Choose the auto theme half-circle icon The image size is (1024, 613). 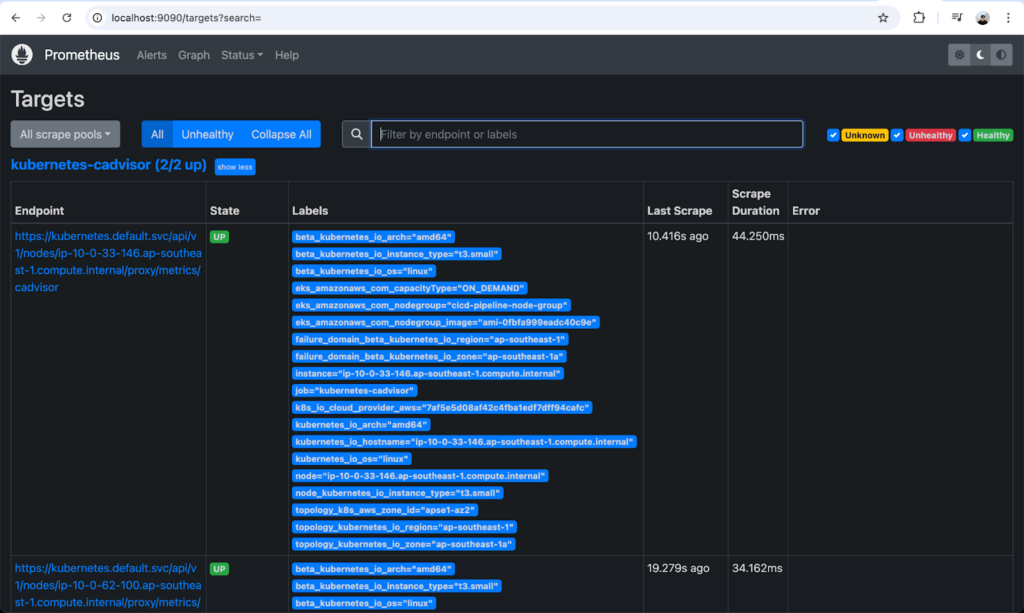pyautogui.click(x=1002, y=55)
